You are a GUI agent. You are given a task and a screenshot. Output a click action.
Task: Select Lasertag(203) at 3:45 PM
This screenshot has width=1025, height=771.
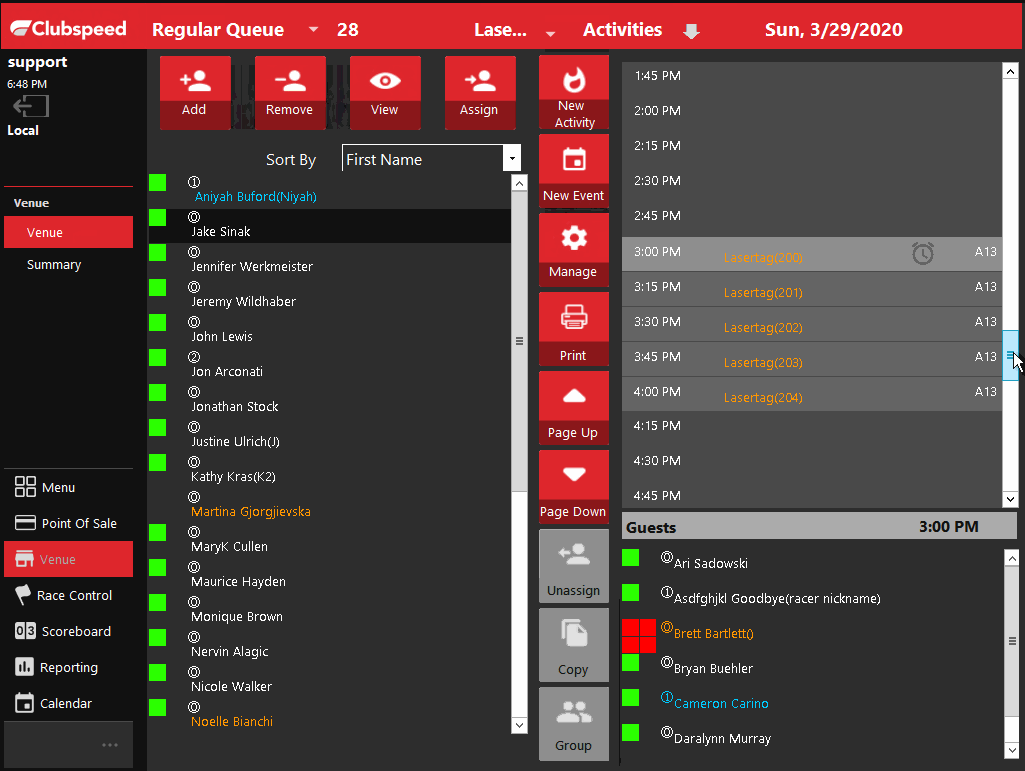811,360
